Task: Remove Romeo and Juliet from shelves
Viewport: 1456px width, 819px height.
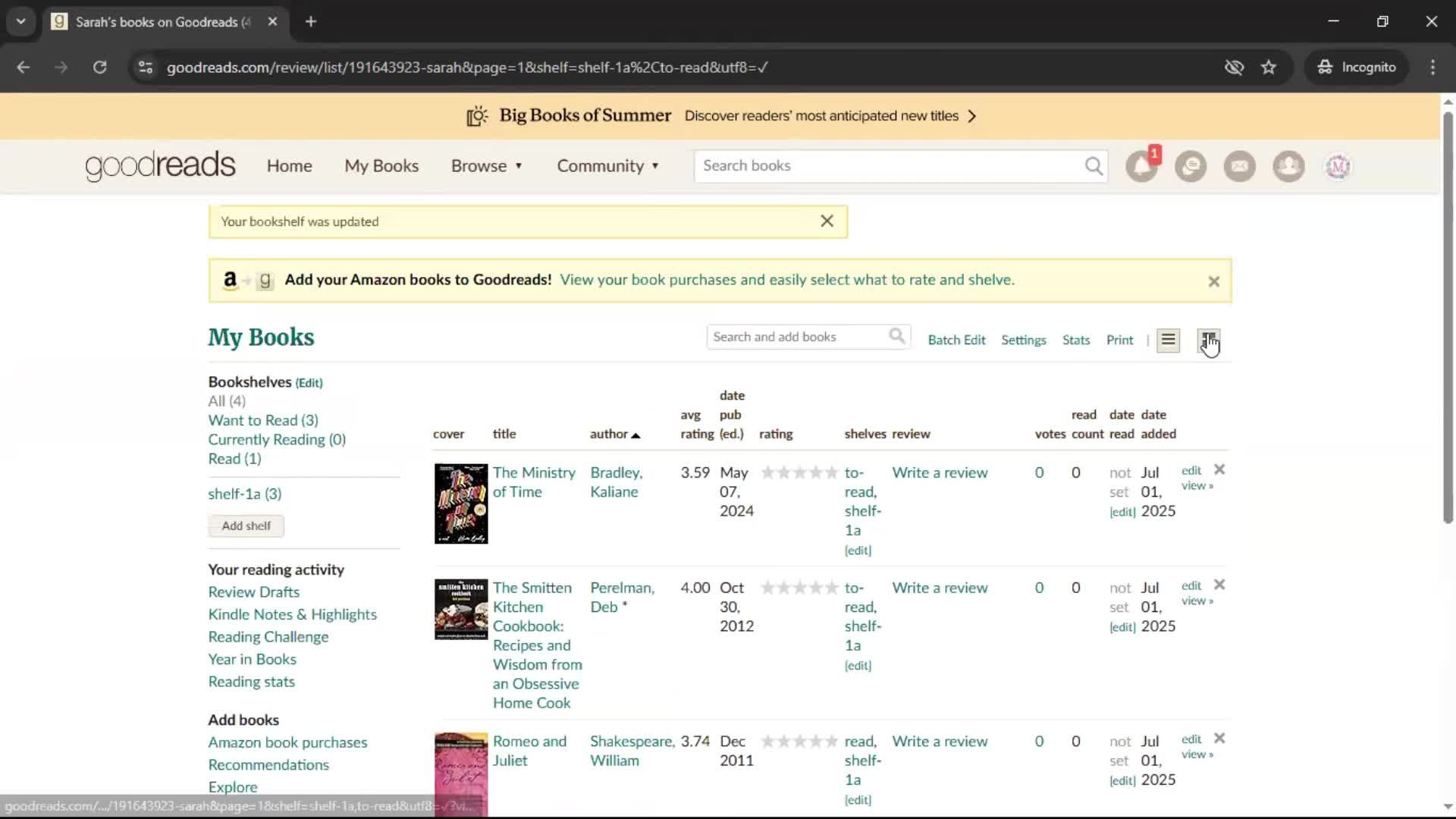Action: coord(1219,738)
